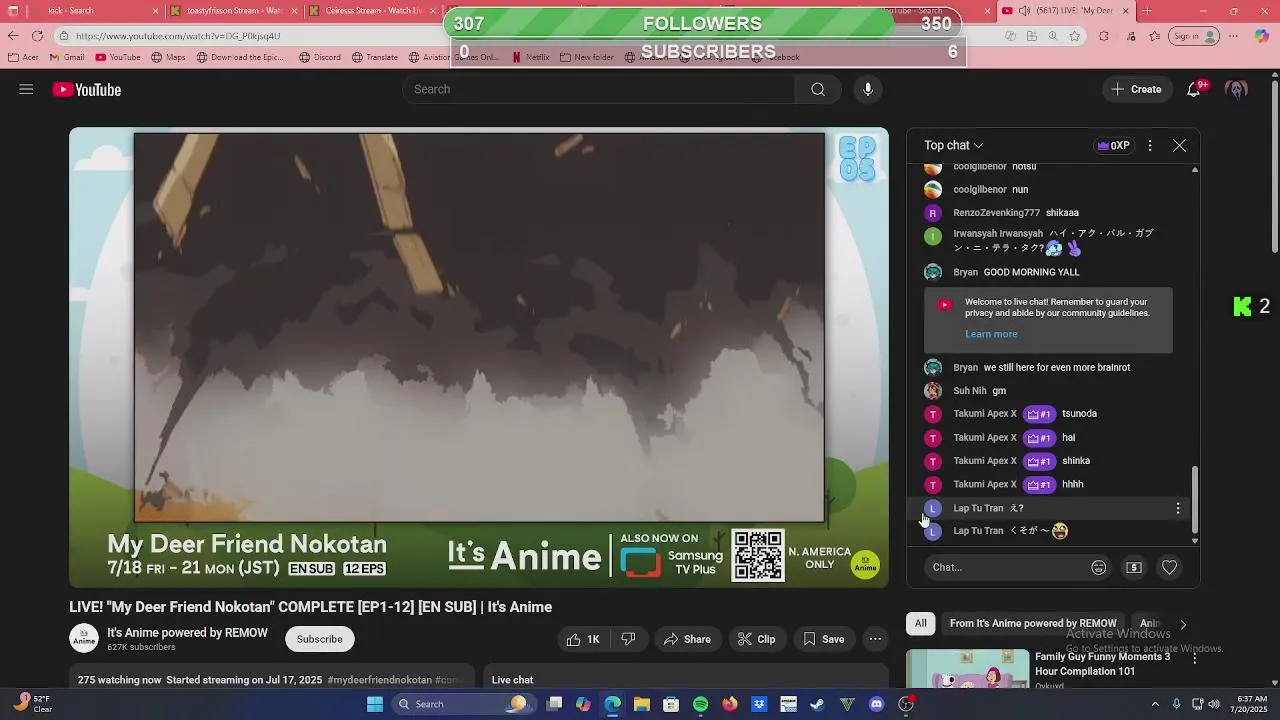
Task: Open more actions menu beside Save
Action: pyautogui.click(x=875, y=639)
